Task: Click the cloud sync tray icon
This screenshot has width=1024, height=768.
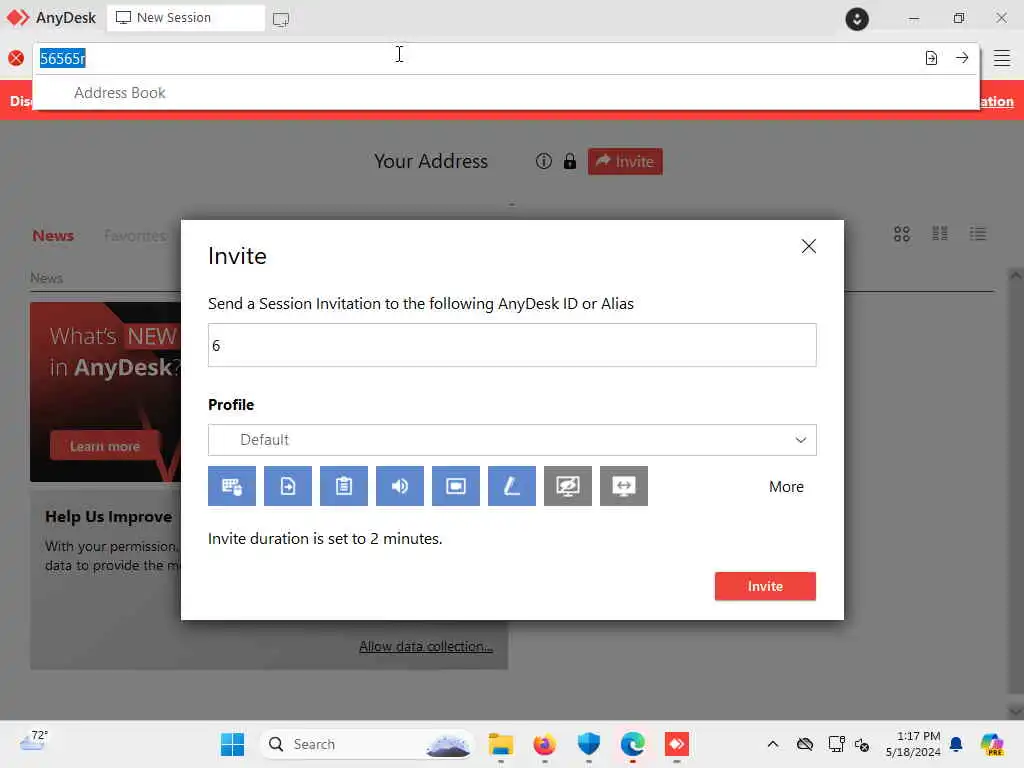Action: [805, 744]
